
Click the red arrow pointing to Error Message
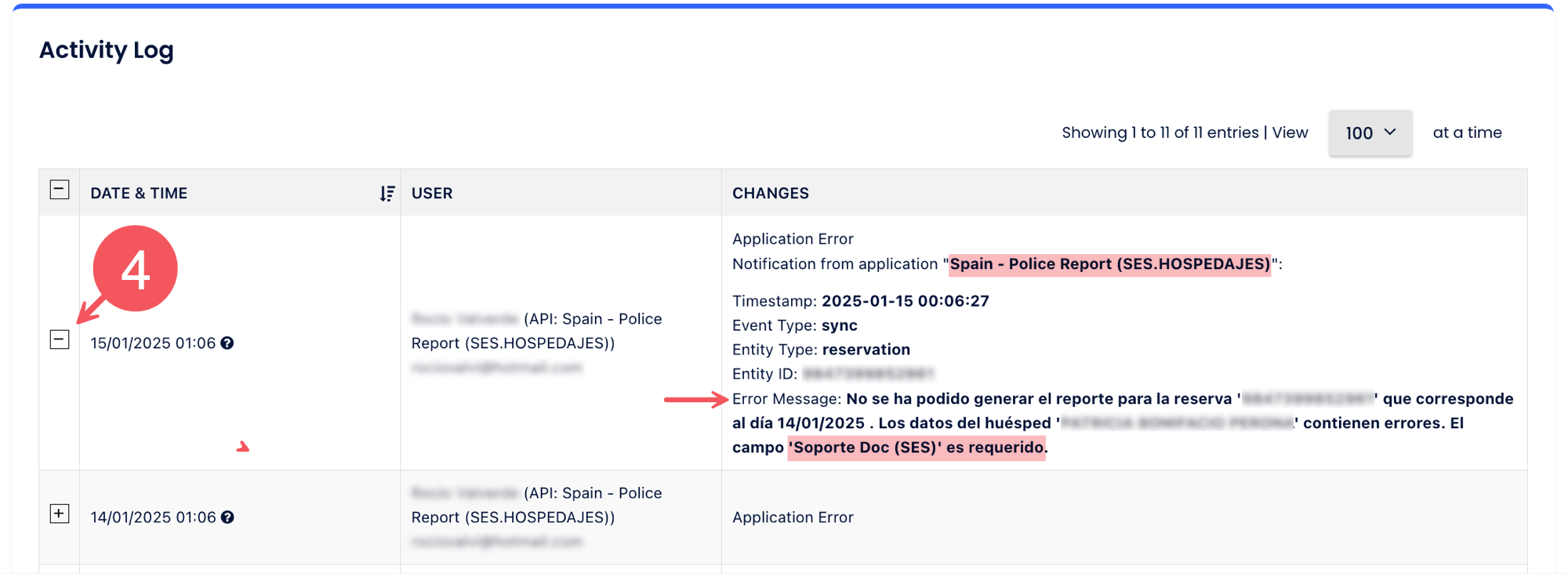(696, 400)
